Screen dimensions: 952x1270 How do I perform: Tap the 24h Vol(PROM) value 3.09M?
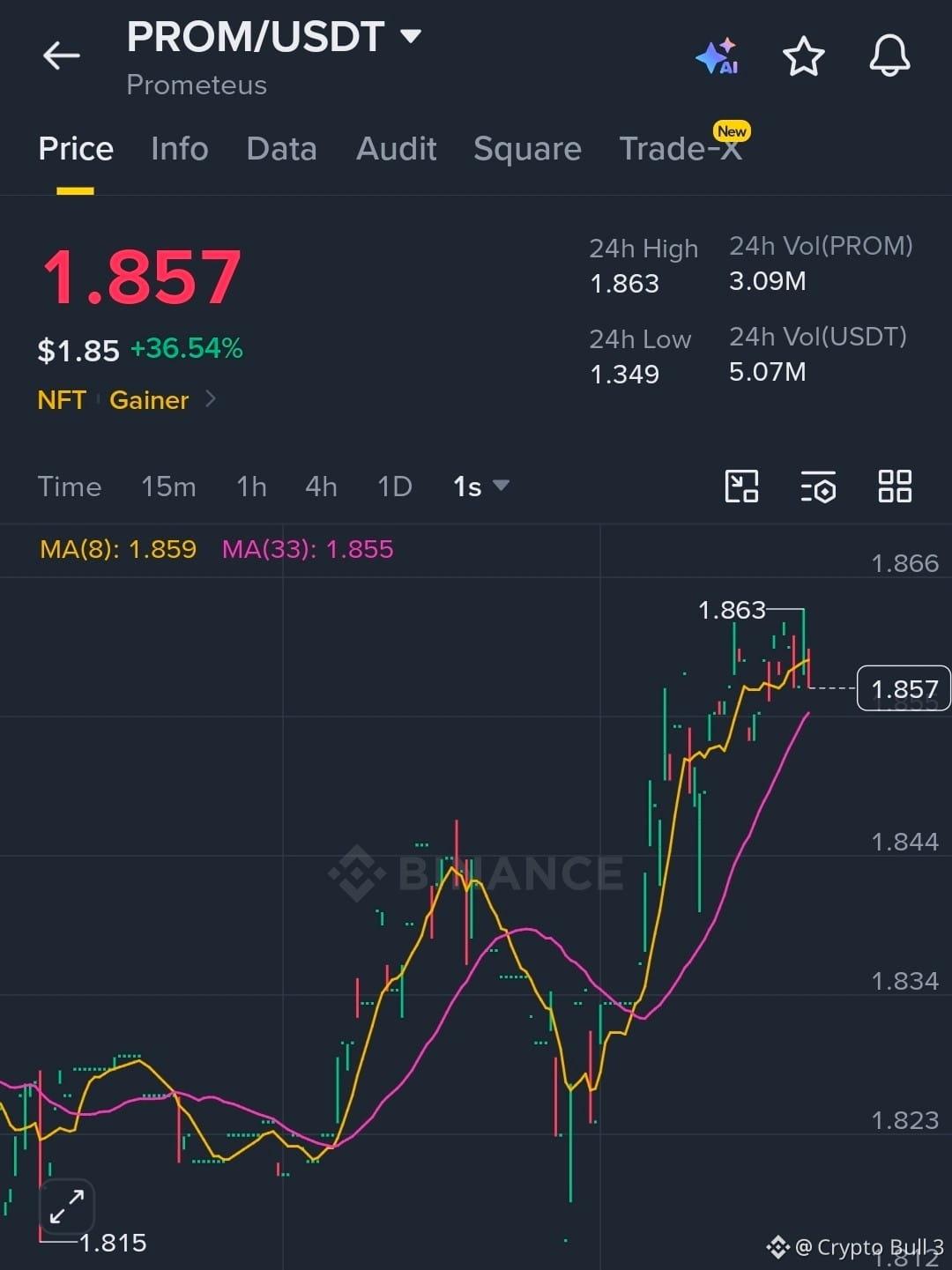point(767,281)
